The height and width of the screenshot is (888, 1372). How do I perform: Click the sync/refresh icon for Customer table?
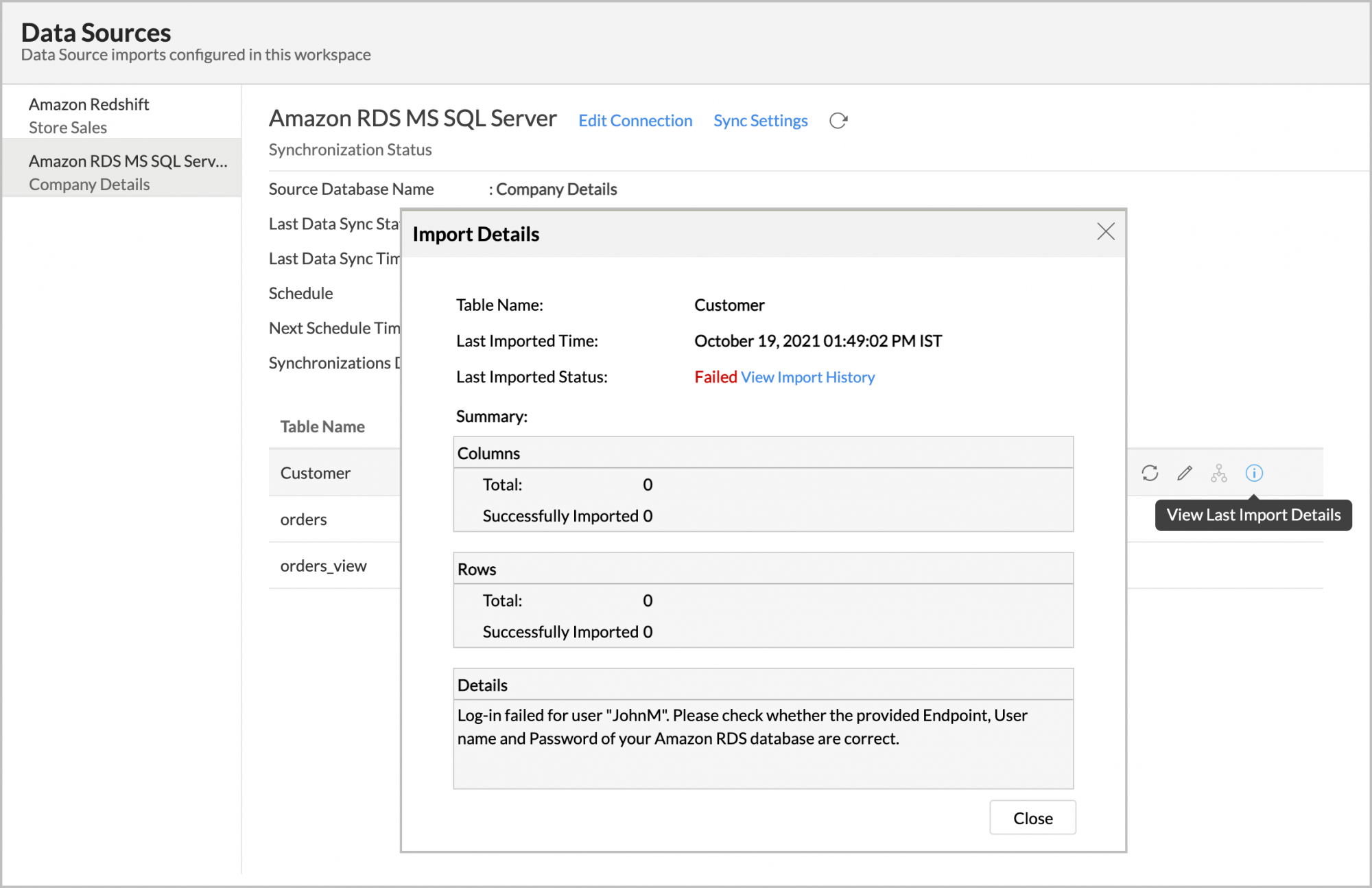(x=1150, y=473)
